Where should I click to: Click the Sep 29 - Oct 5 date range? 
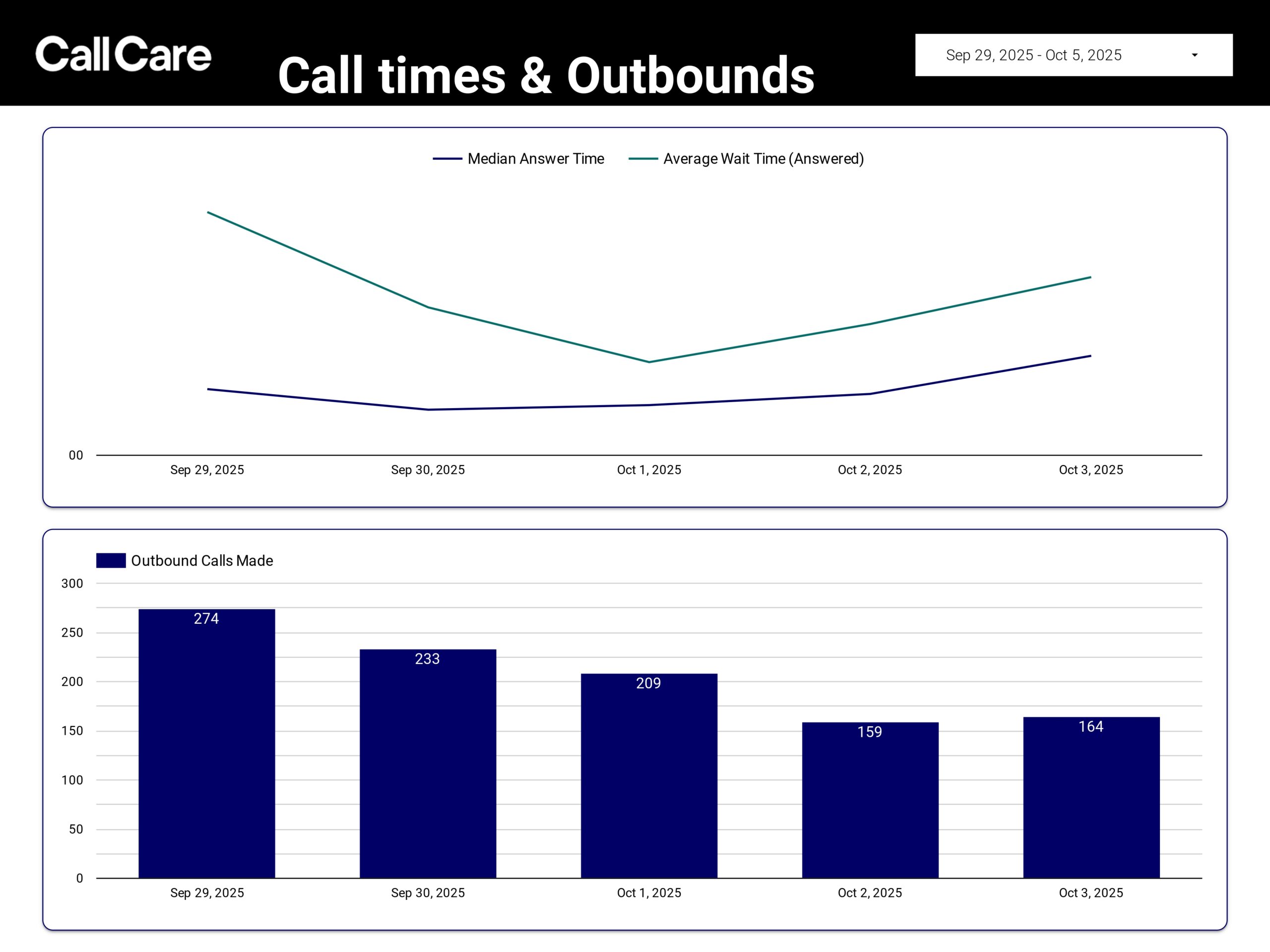pyautogui.click(x=1033, y=55)
